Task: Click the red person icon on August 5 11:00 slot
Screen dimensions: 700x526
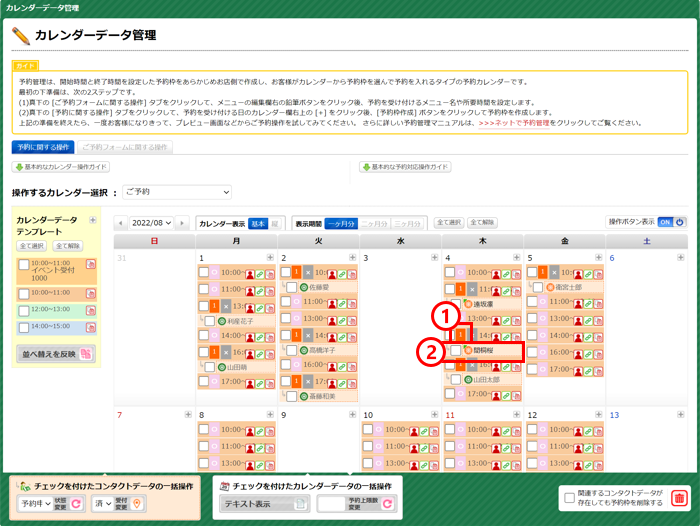Action: pos(578,304)
